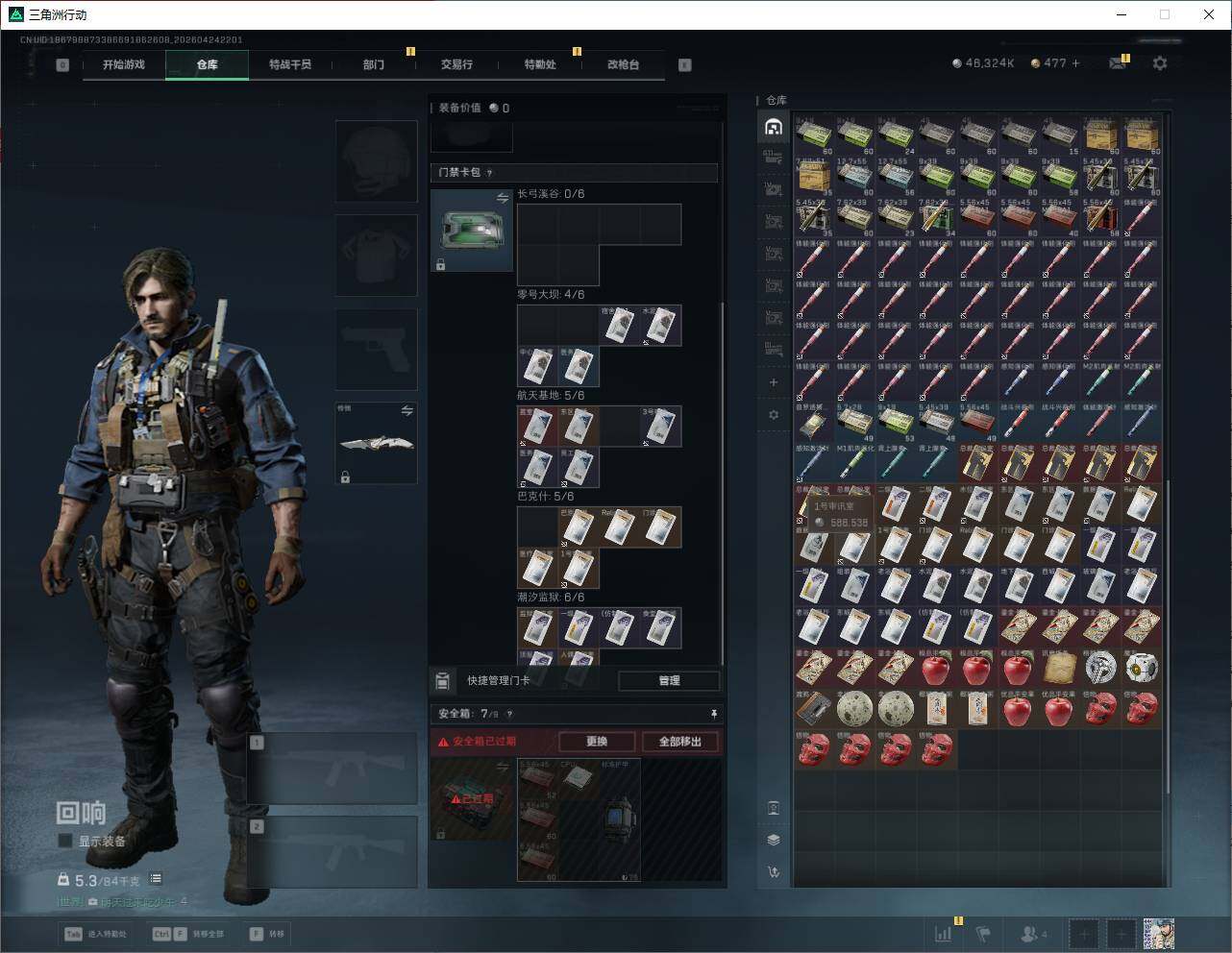The height and width of the screenshot is (953, 1232).
Task: Click the flag icon in bottom bar
Action: [x=983, y=934]
